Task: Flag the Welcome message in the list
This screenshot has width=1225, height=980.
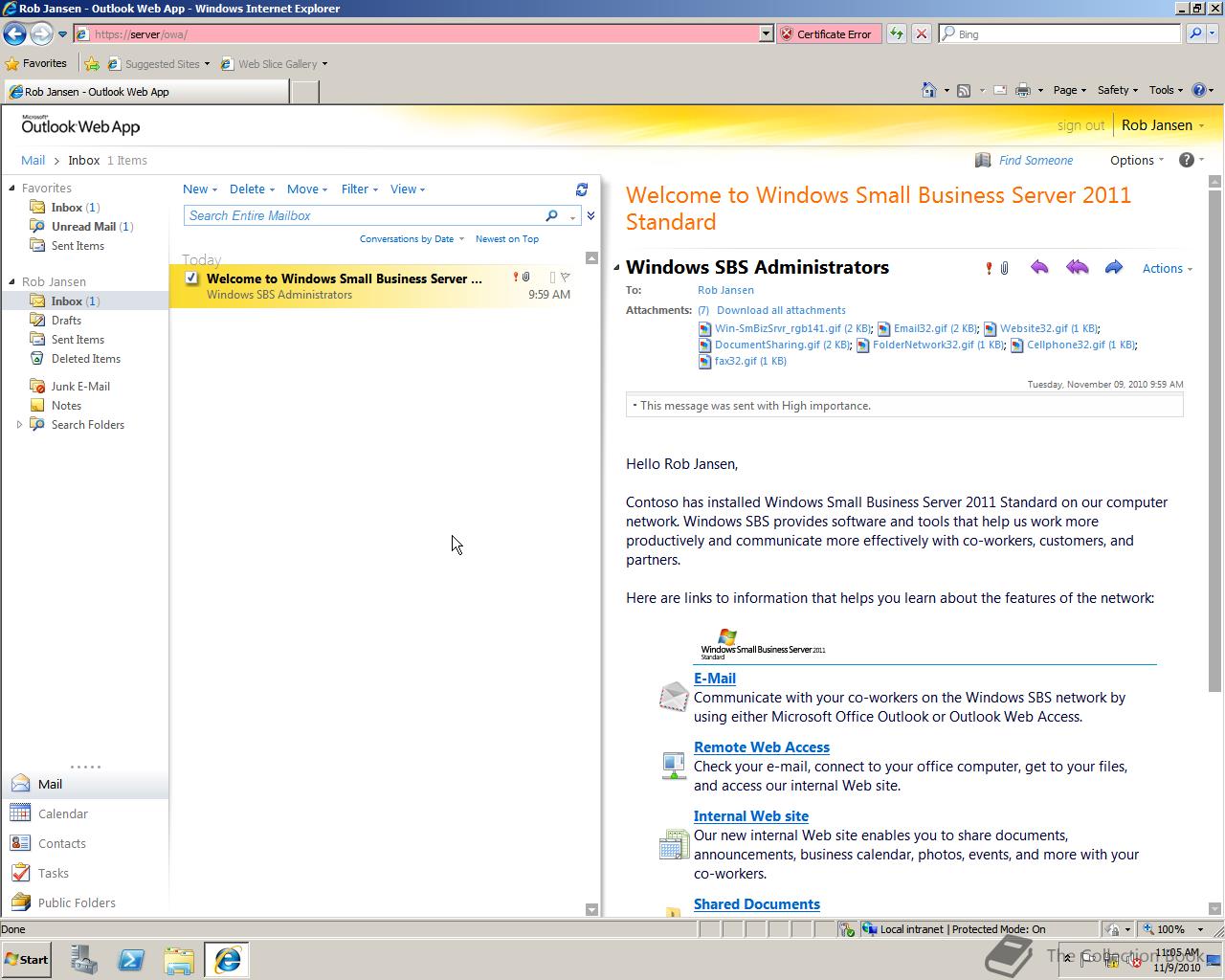Action: tap(566, 278)
